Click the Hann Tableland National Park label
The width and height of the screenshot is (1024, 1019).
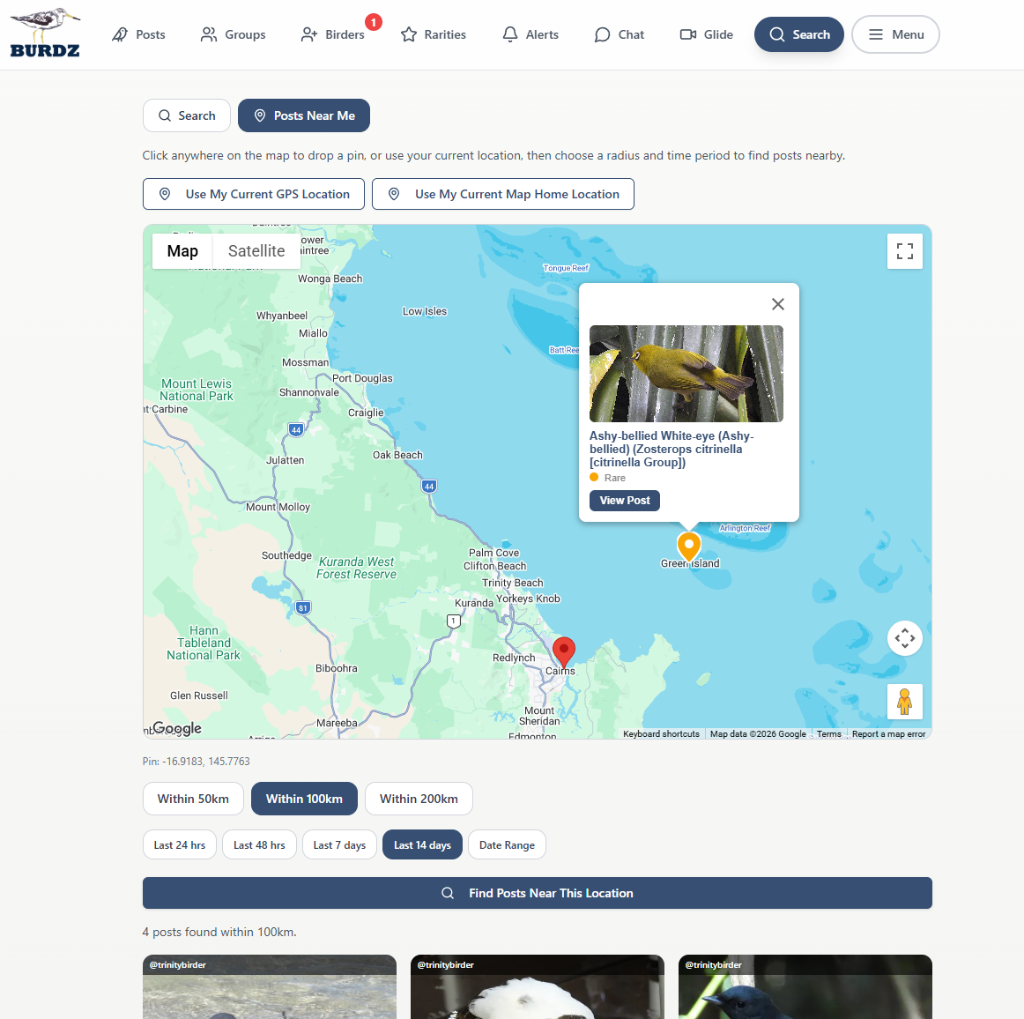[204, 643]
